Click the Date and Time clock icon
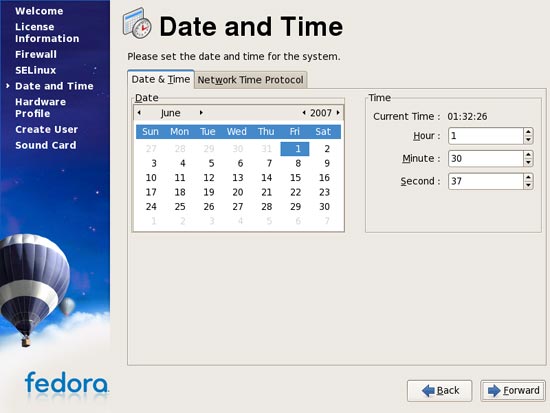This screenshot has height=413, width=550. click(x=137, y=23)
